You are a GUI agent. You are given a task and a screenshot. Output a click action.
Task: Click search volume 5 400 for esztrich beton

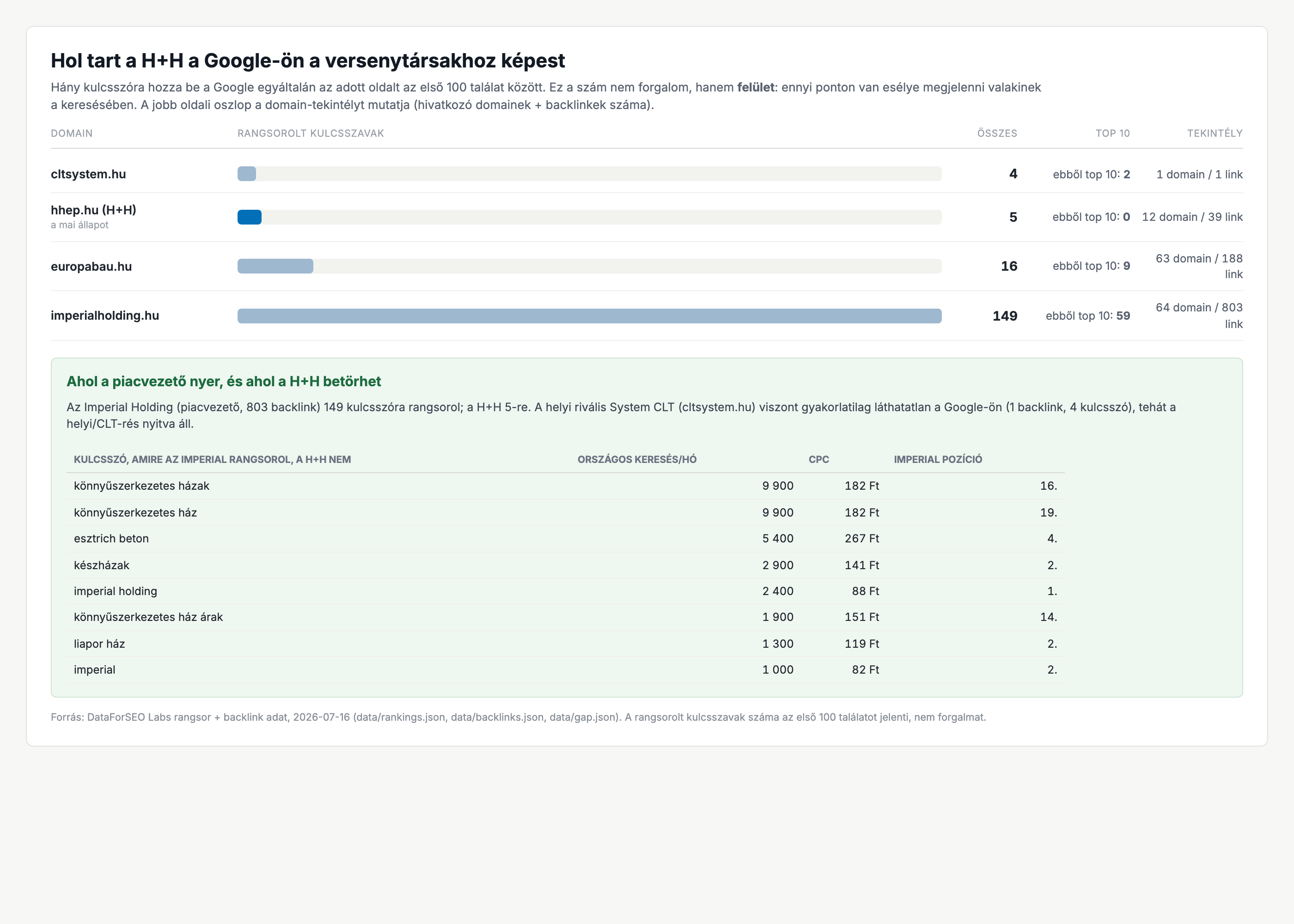click(777, 538)
